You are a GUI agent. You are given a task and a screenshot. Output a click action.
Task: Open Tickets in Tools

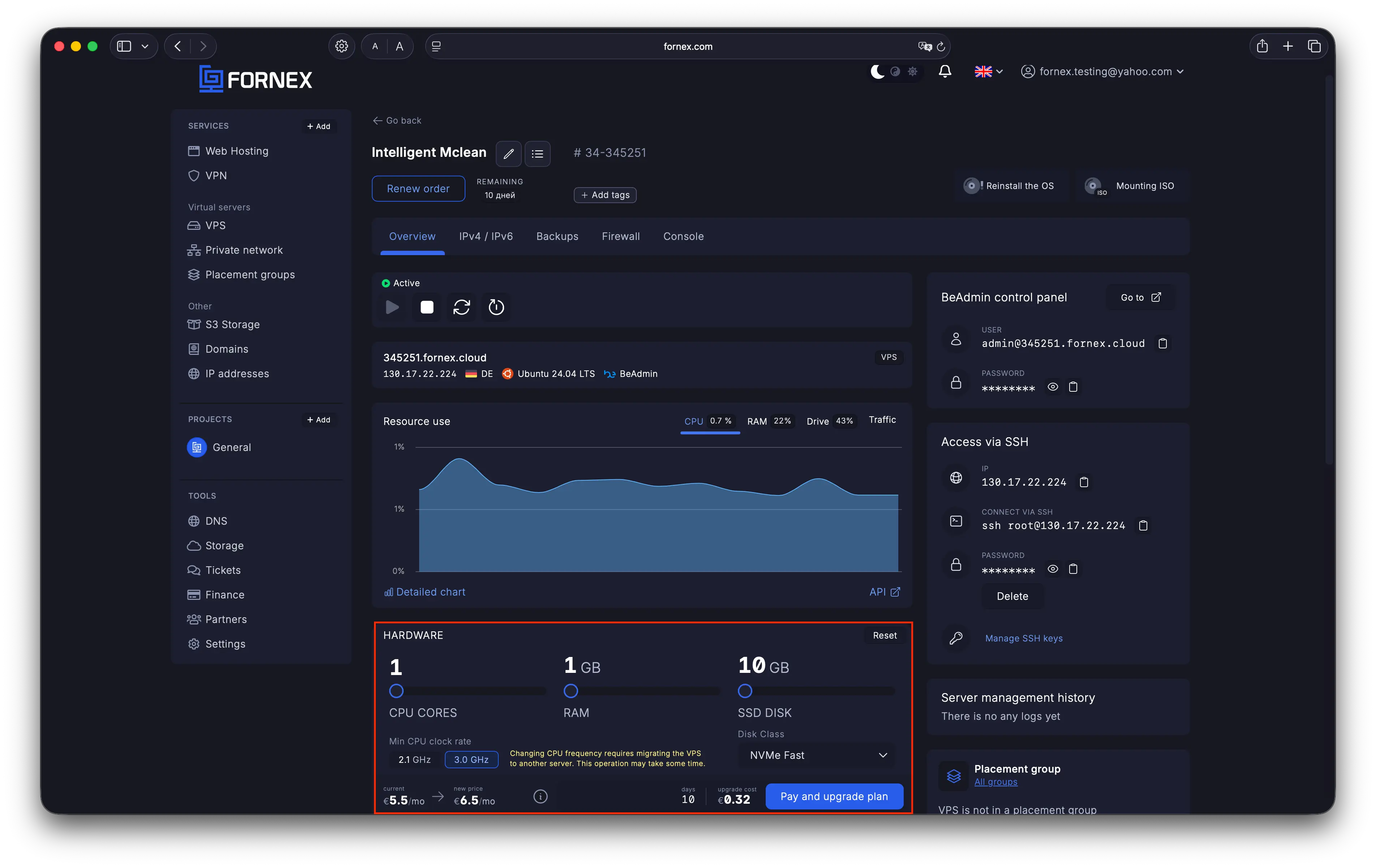click(x=214, y=570)
